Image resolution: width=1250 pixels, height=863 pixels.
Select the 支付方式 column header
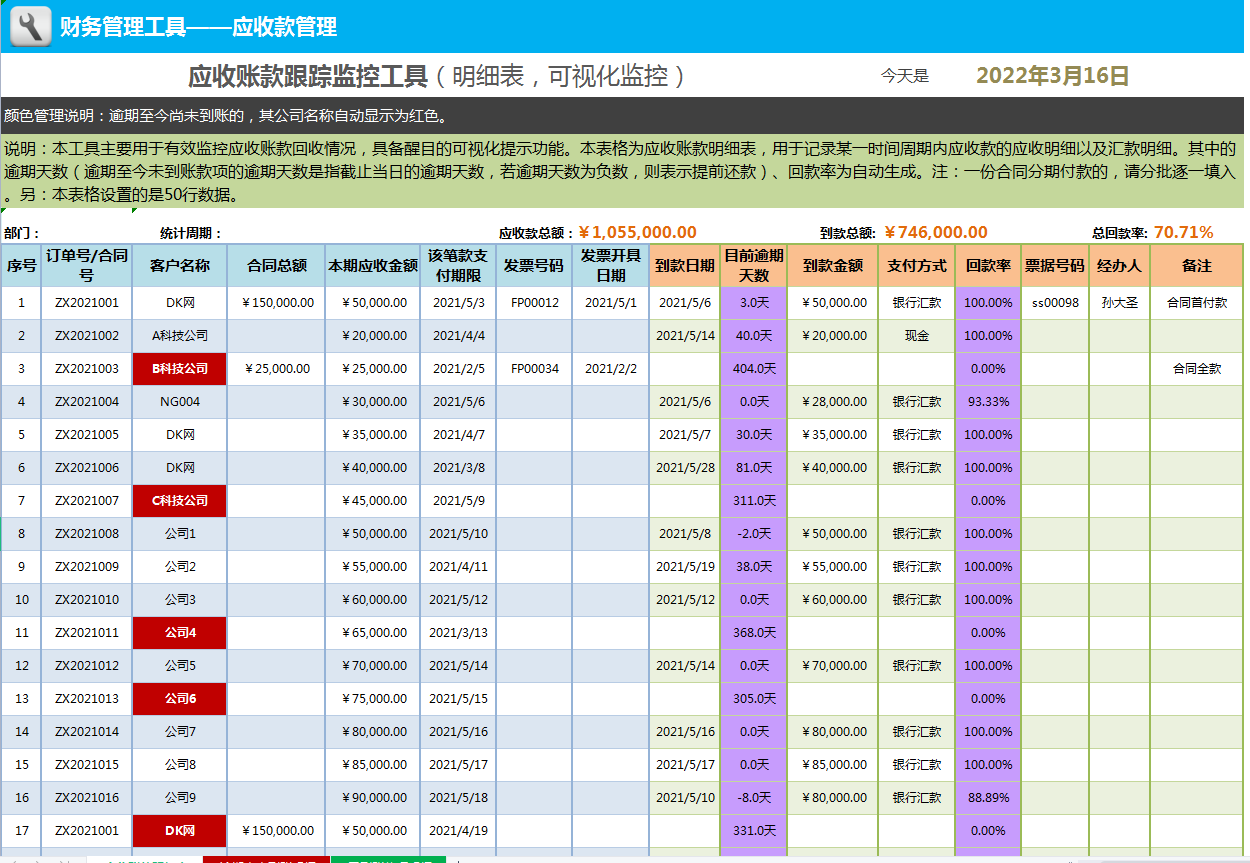[x=916, y=266]
